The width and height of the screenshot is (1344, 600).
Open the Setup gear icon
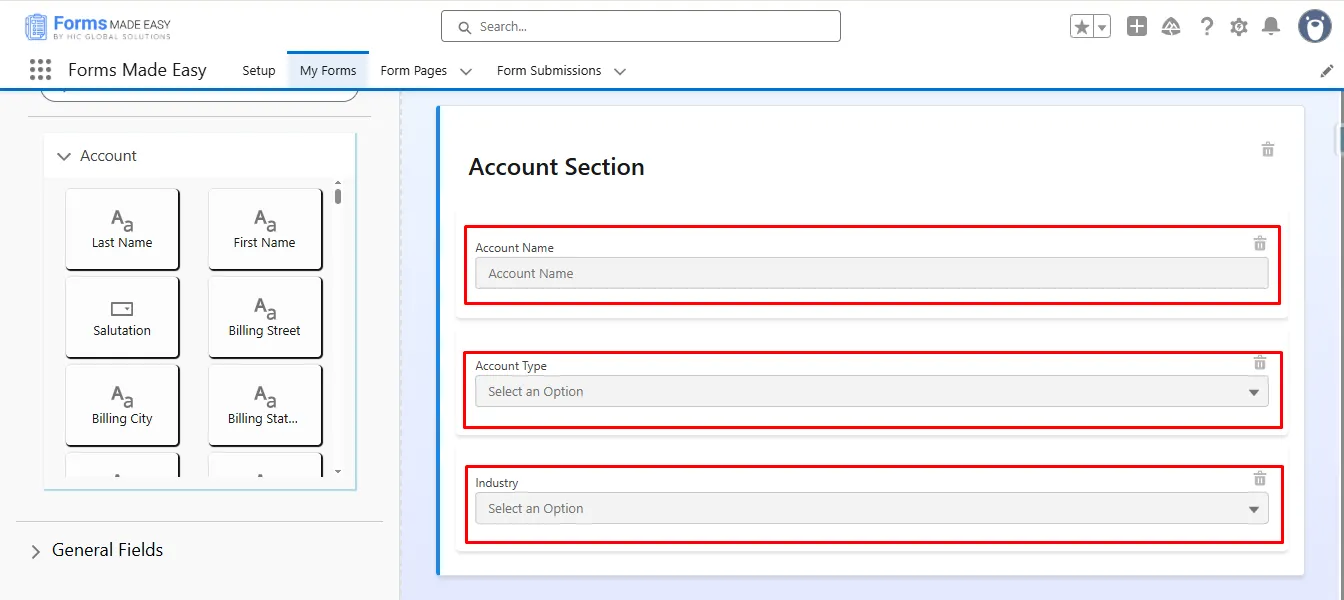(1239, 27)
